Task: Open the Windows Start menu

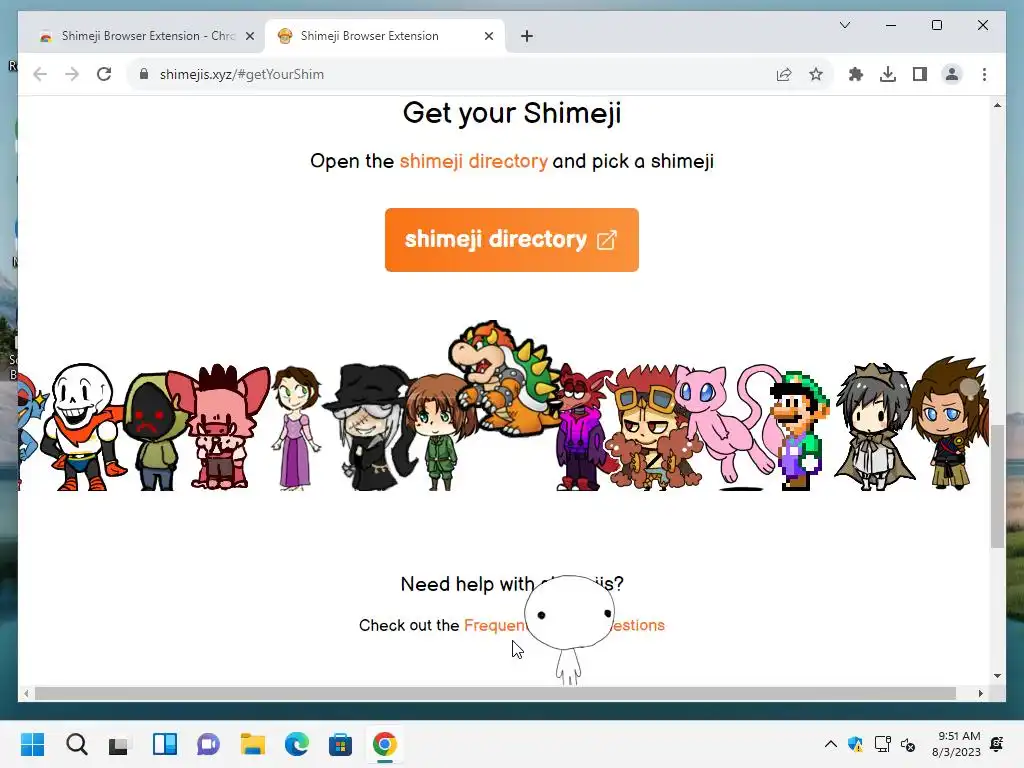Action: 33,744
